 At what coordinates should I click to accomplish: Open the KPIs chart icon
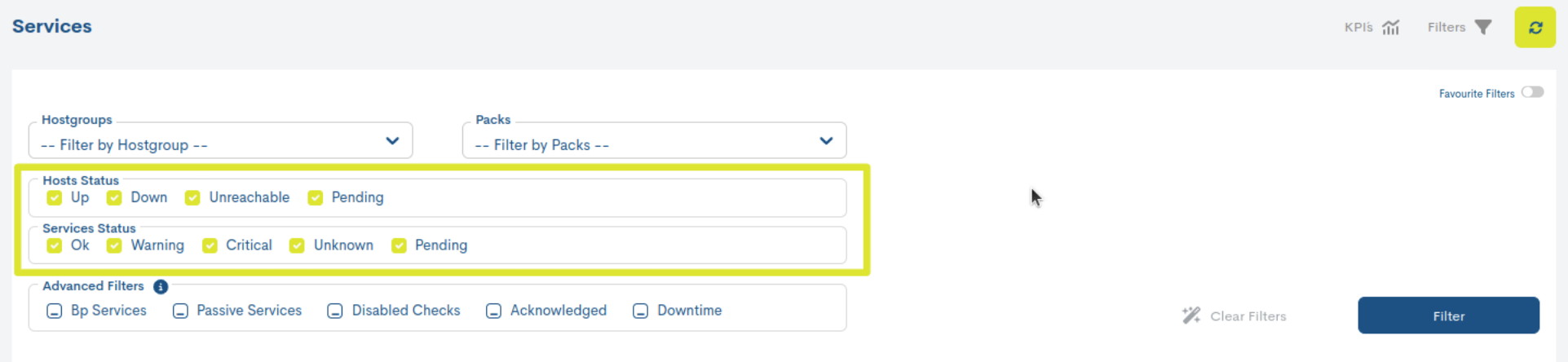coord(1391,28)
